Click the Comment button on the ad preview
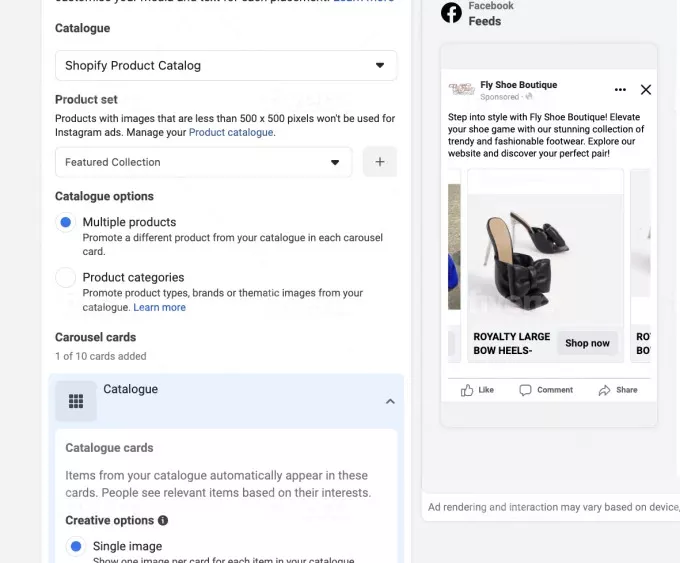680x563 pixels. (546, 390)
